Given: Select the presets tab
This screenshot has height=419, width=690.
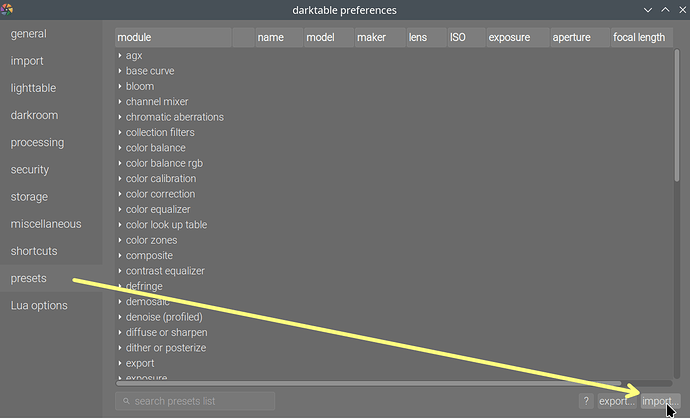Looking at the screenshot, I should coord(51,278).
